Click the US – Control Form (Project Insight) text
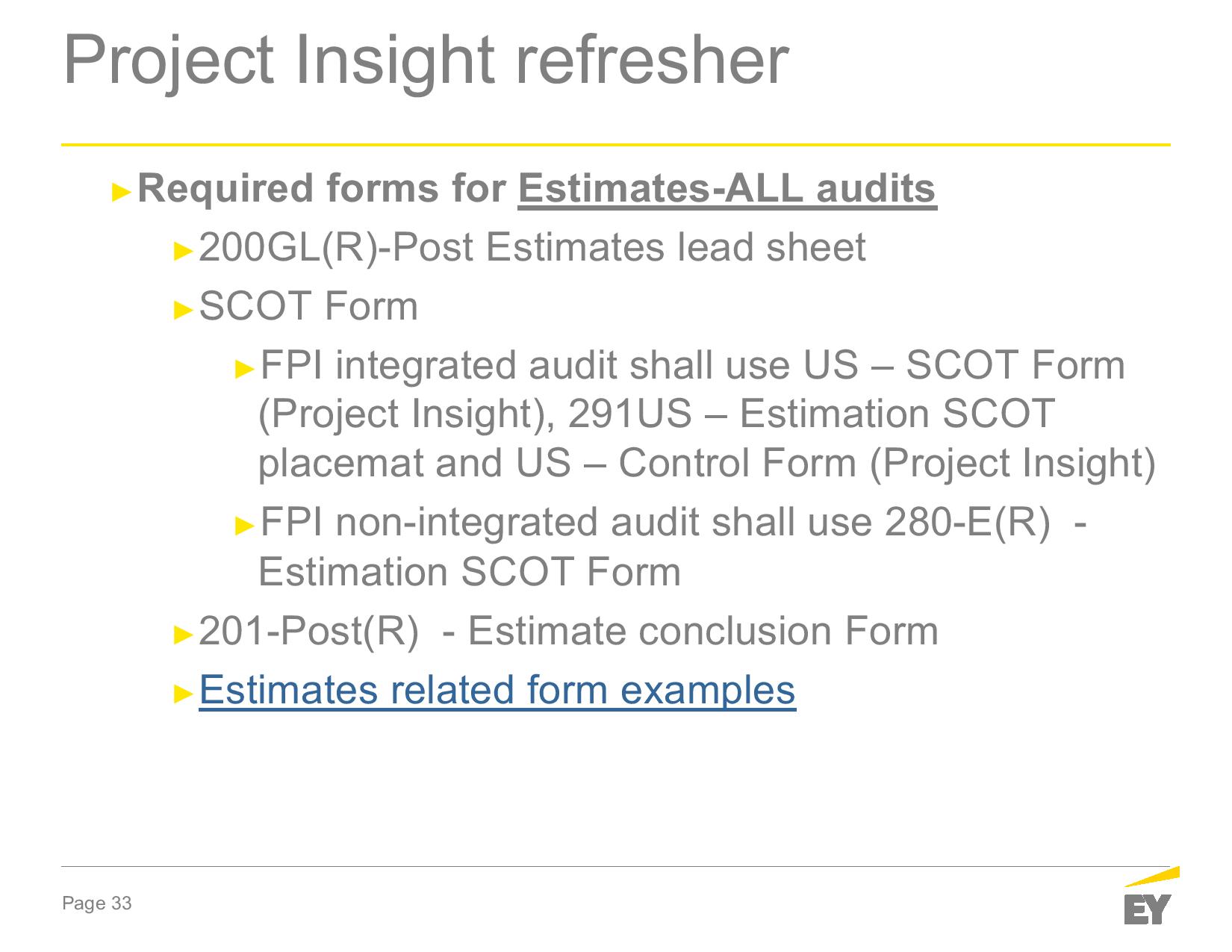This screenshot has width=1232, height=952. 836,463
